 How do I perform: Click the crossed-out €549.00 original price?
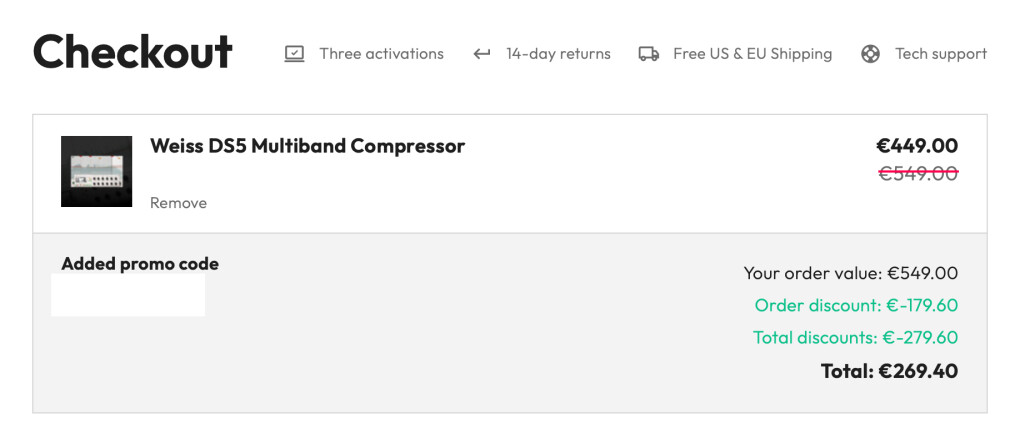click(917, 173)
